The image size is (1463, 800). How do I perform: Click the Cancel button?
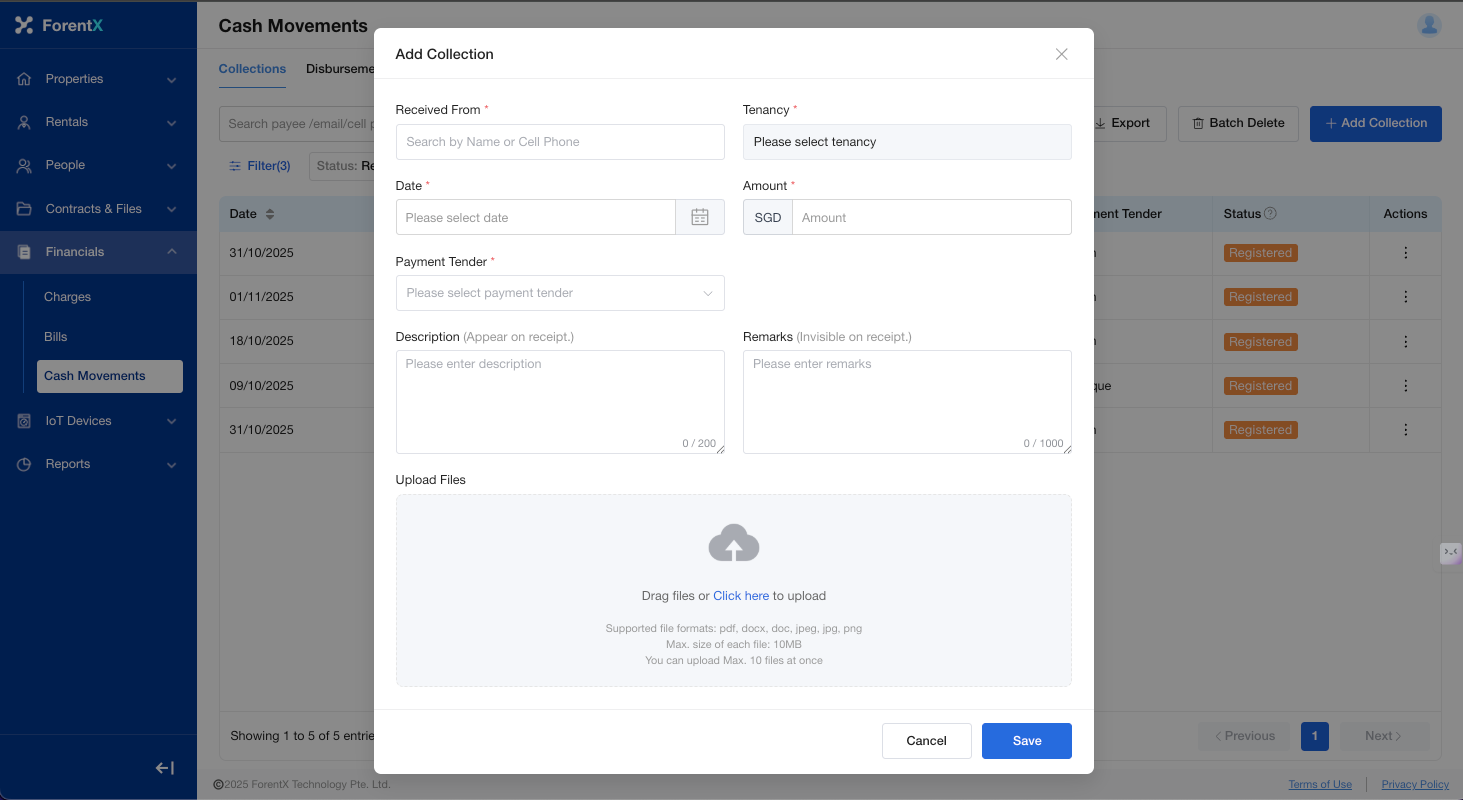click(926, 741)
